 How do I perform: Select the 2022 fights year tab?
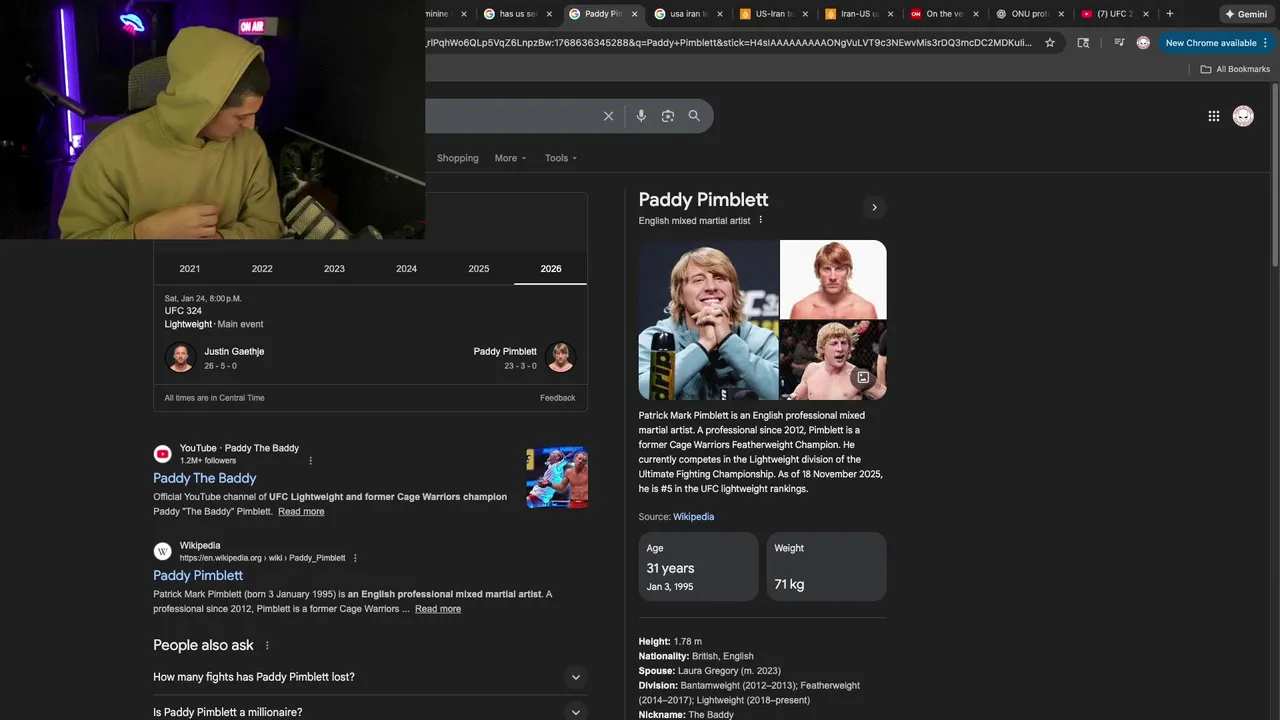(x=262, y=268)
